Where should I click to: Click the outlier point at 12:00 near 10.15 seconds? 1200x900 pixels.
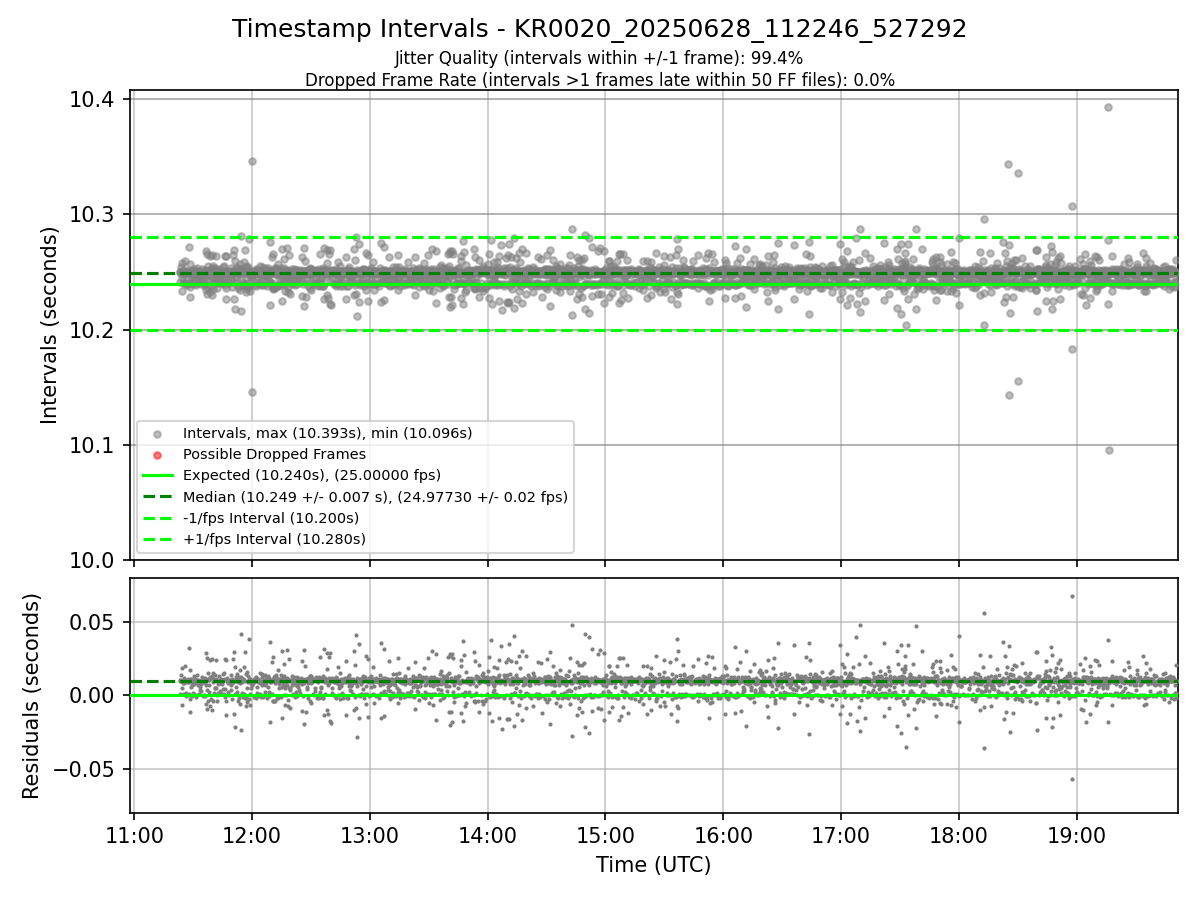tap(252, 392)
